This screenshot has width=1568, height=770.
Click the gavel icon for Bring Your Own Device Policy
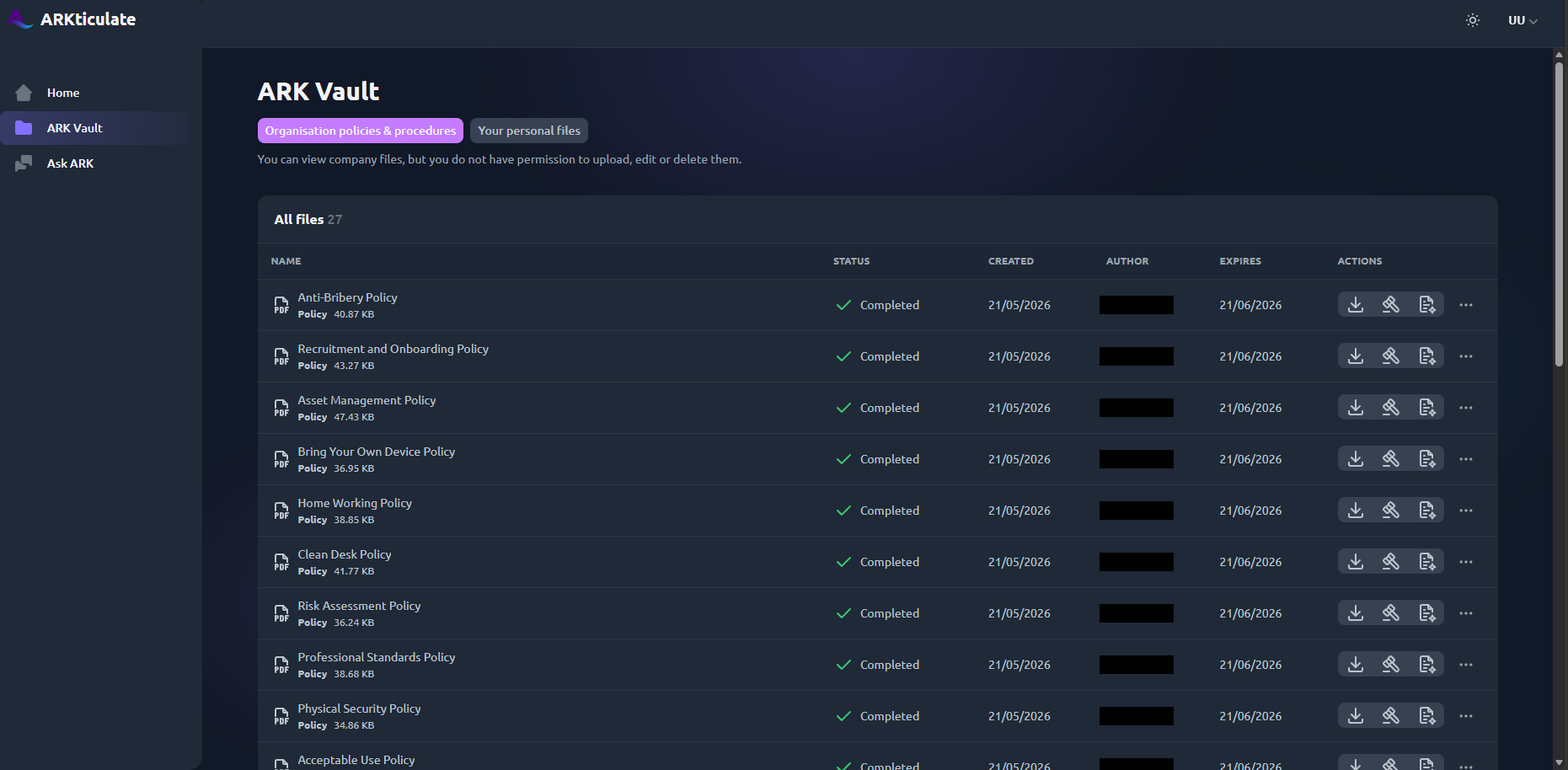click(1391, 459)
